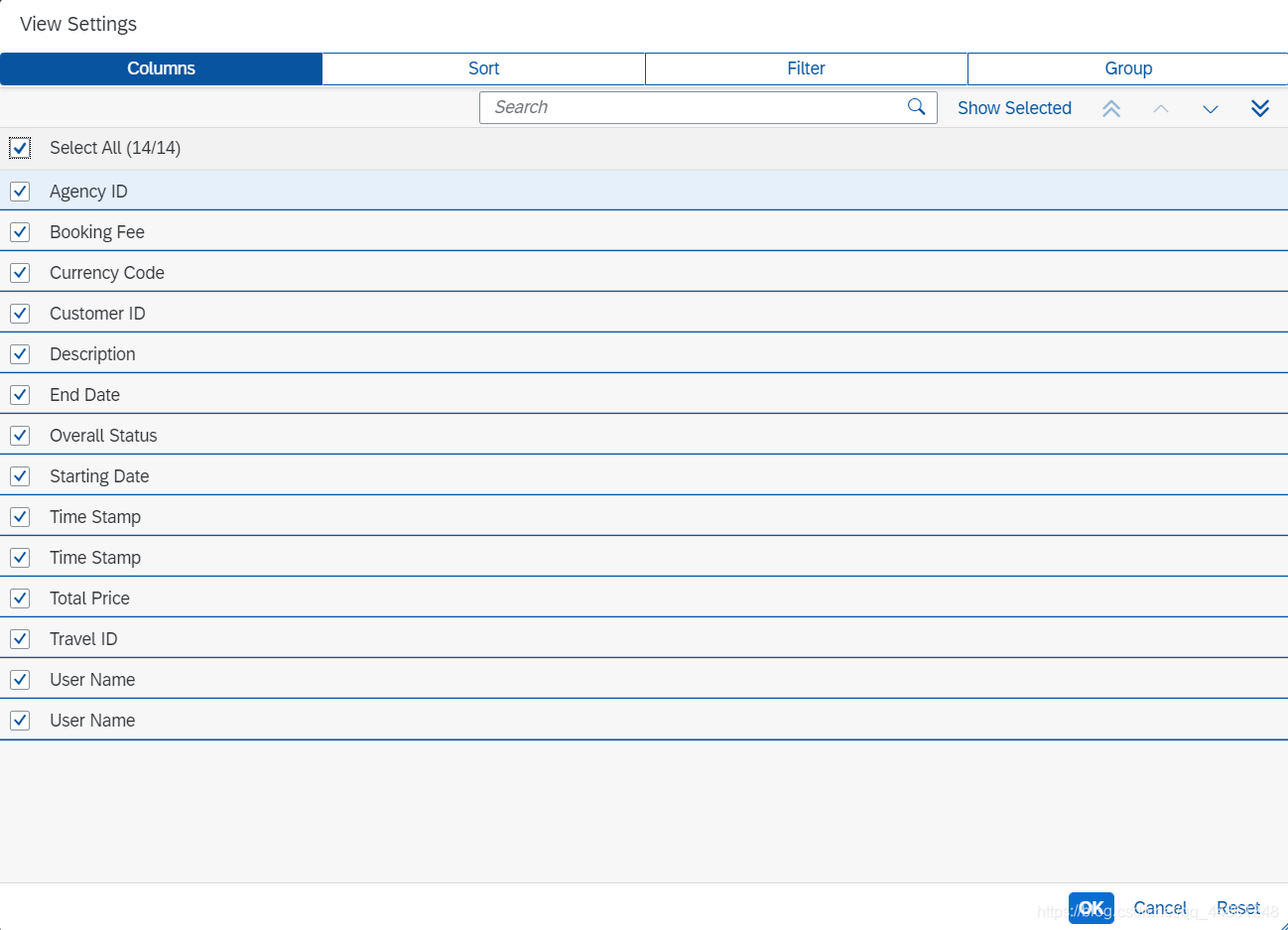Focus the Search input field

(x=708, y=107)
